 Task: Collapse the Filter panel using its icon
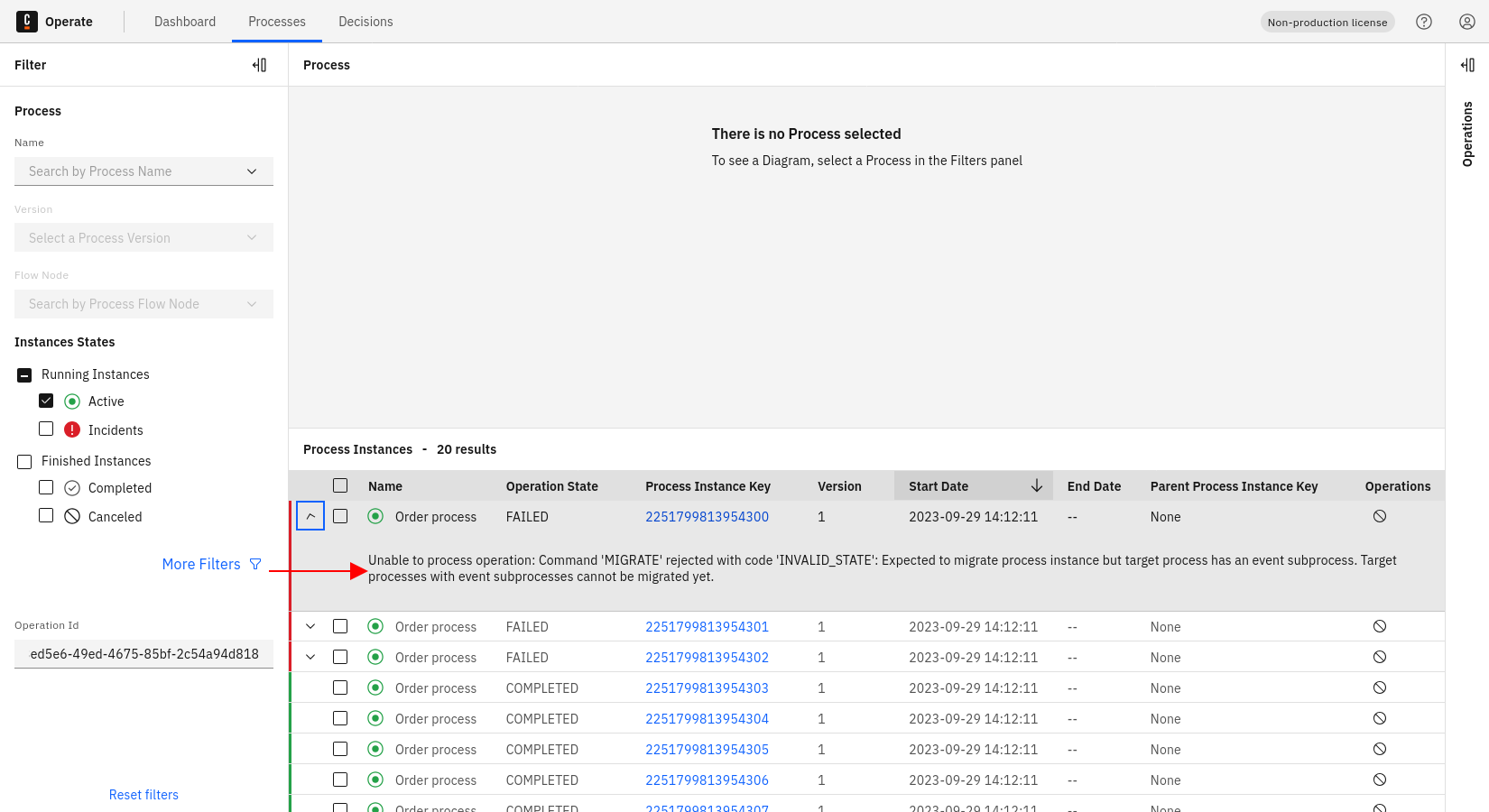coord(259,65)
